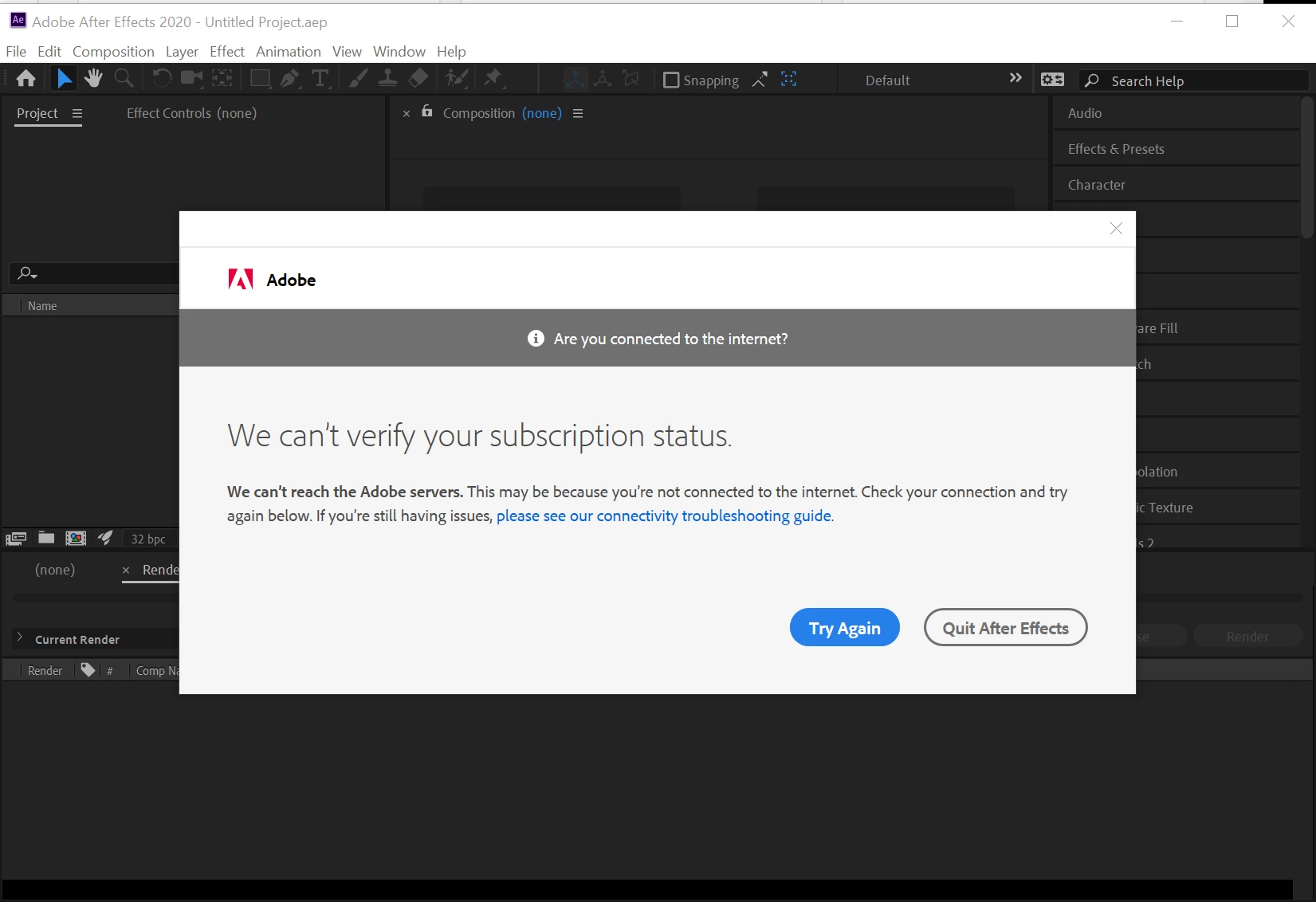Select the Roto Brush tool
The width and height of the screenshot is (1316, 902).
point(457,78)
